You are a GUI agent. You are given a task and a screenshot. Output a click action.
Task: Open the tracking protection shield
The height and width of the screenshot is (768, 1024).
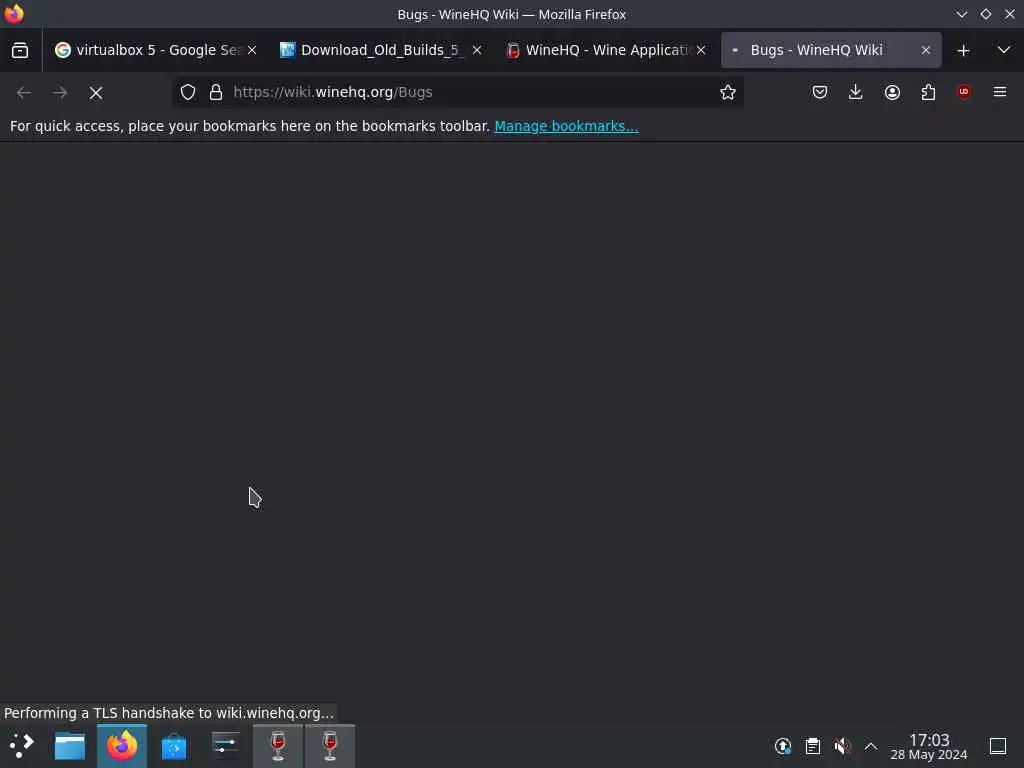pos(188,92)
